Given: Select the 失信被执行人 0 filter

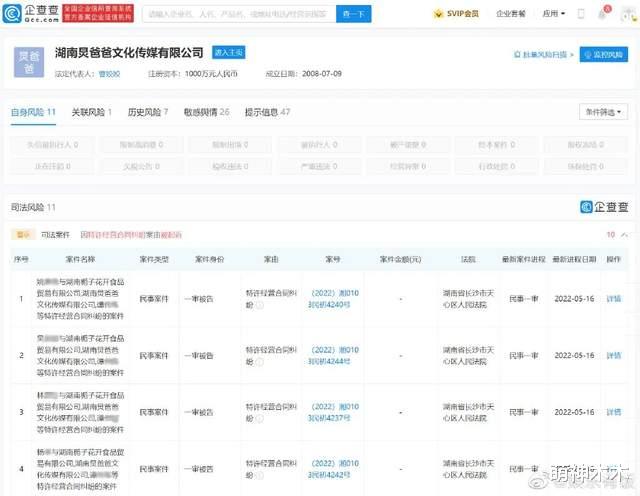Looking at the screenshot, I should click(52, 145).
